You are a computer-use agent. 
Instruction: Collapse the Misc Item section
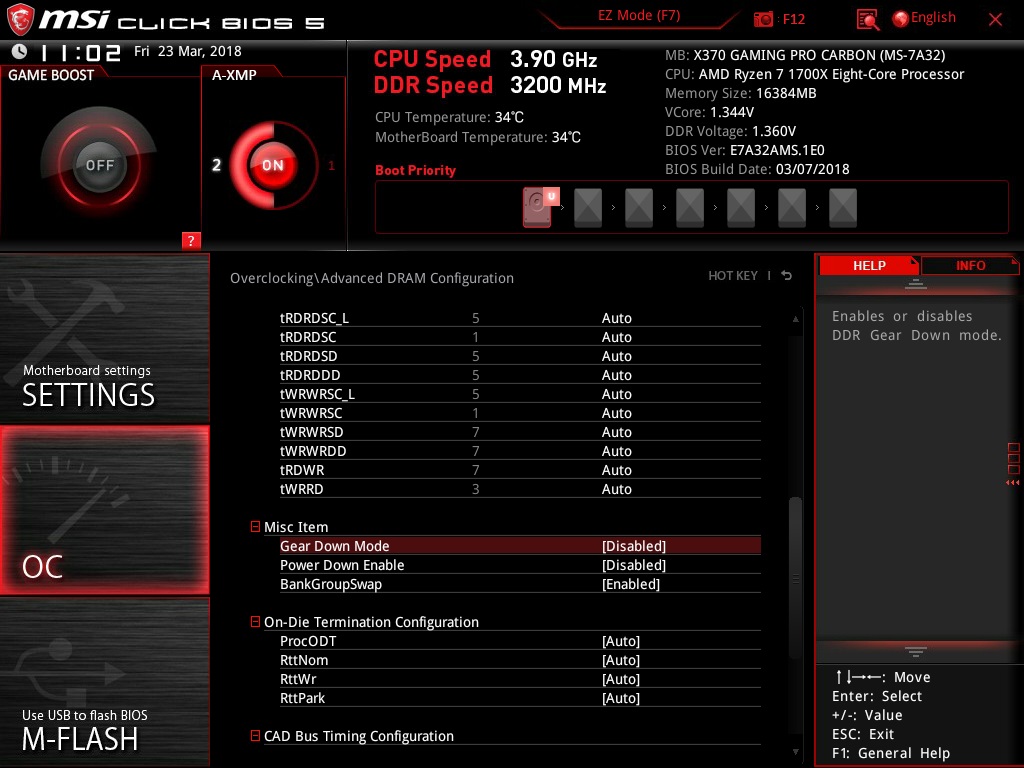255,526
